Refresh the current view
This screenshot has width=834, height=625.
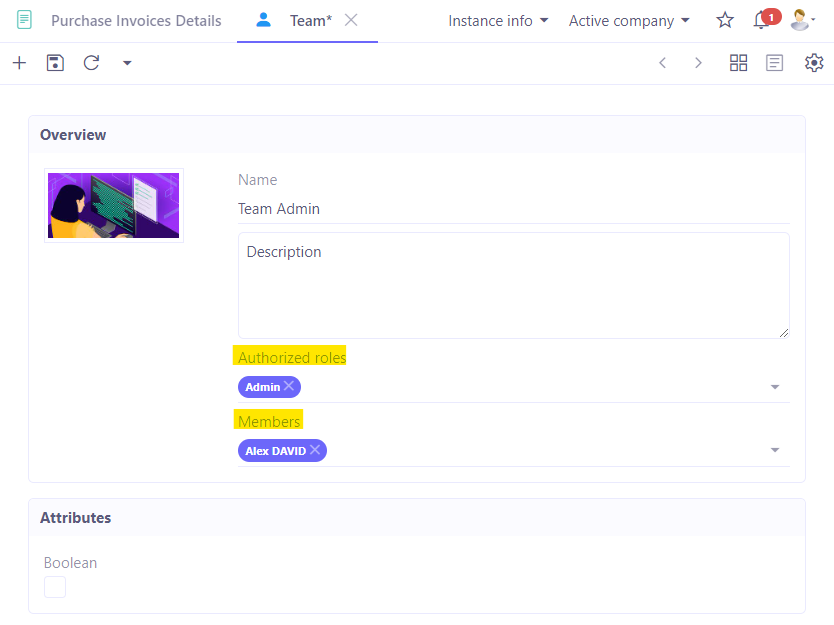pyautogui.click(x=91, y=62)
